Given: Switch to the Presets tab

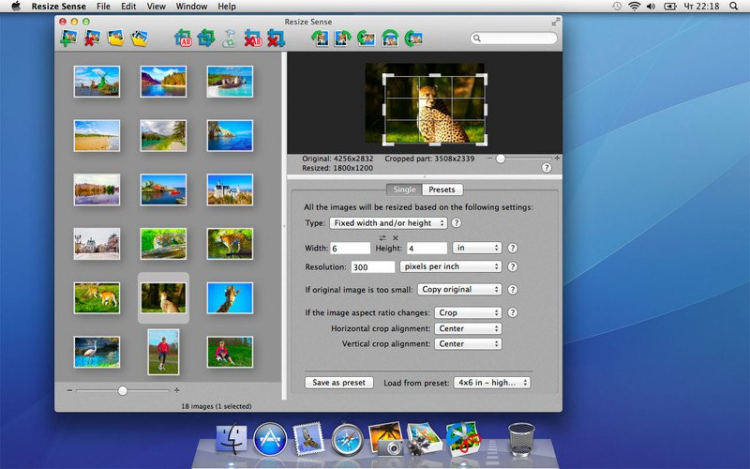Looking at the screenshot, I should pyautogui.click(x=441, y=189).
